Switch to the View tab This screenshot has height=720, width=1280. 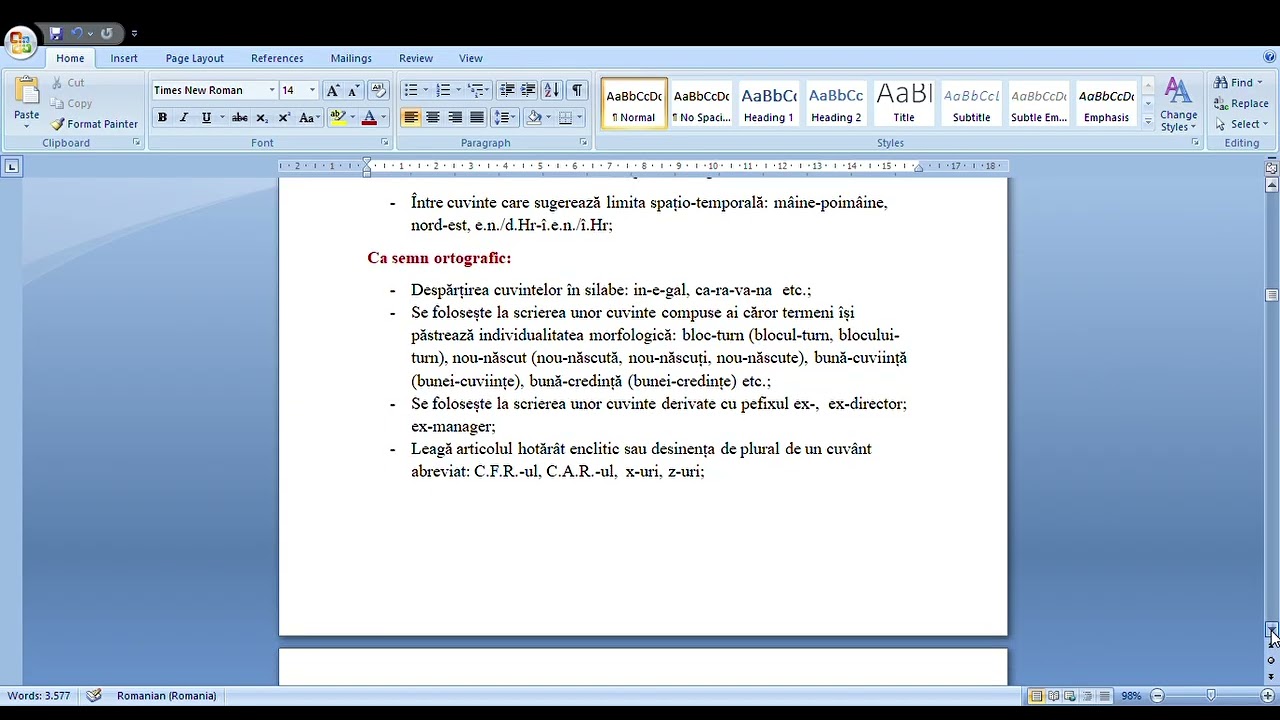pyautogui.click(x=471, y=58)
